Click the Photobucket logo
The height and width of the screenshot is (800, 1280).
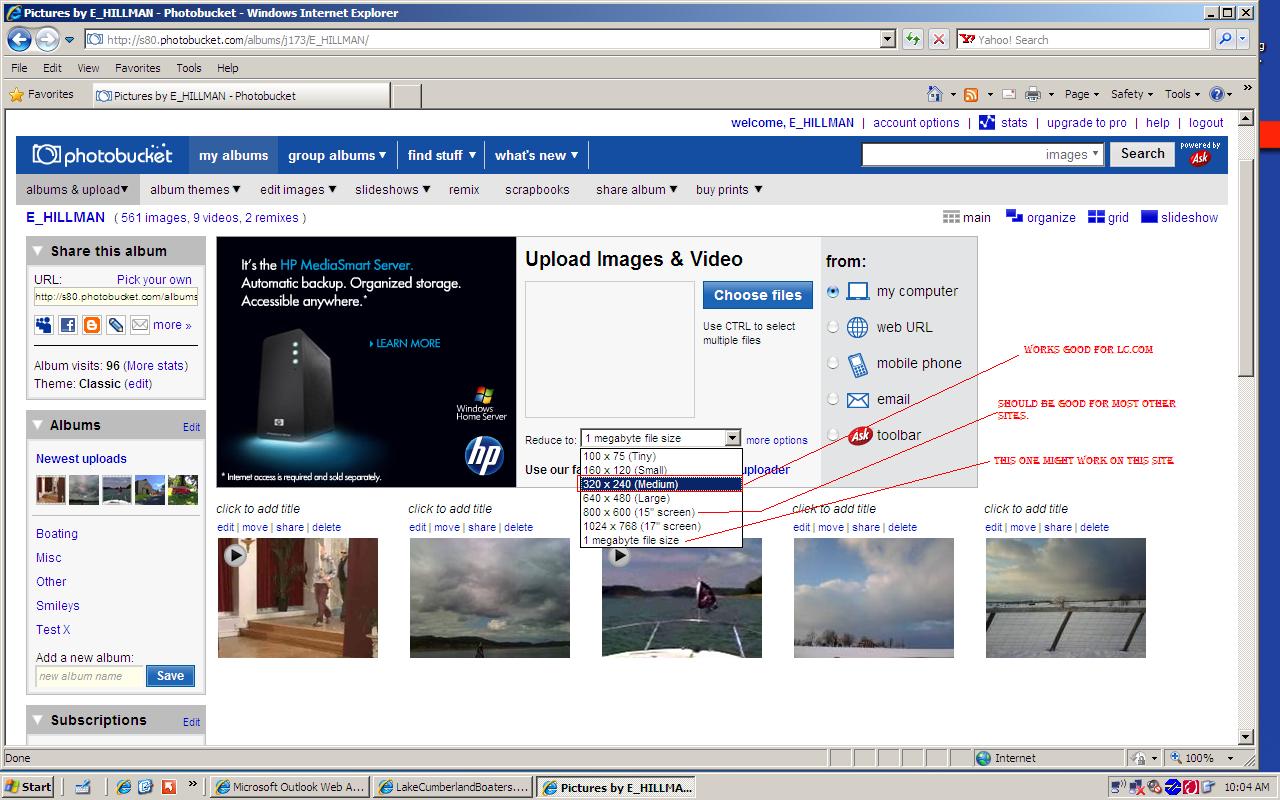[102, 155]
